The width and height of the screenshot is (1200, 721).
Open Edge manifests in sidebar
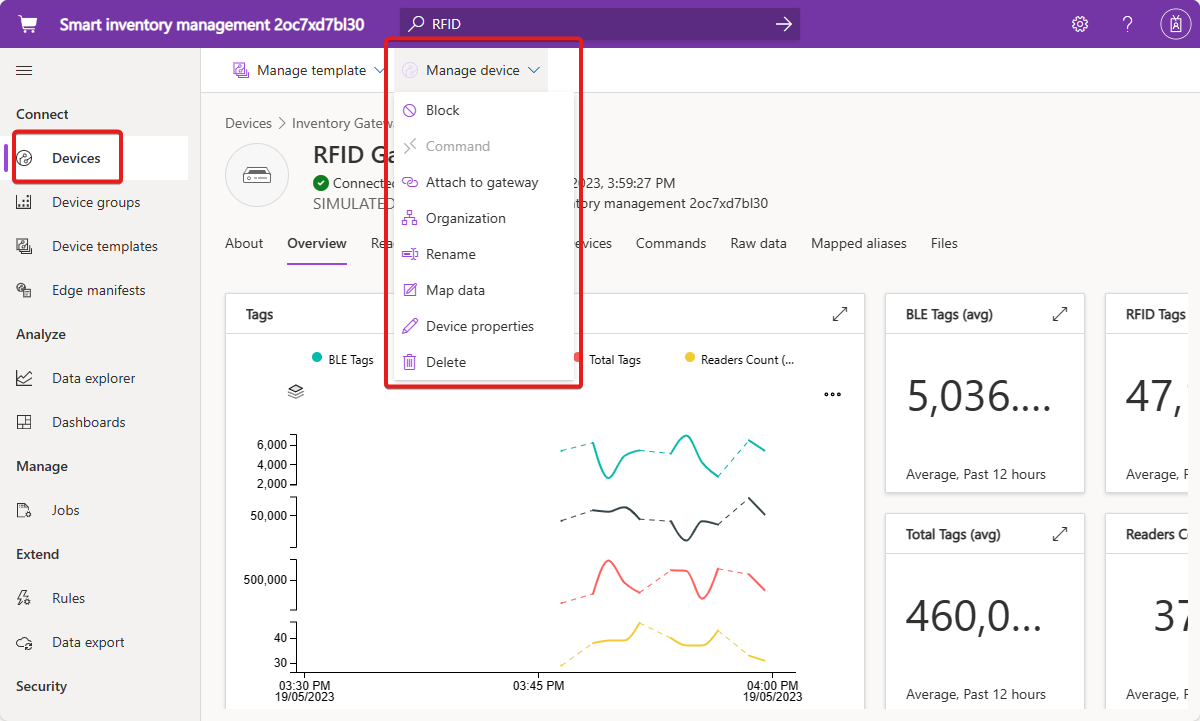100,290
